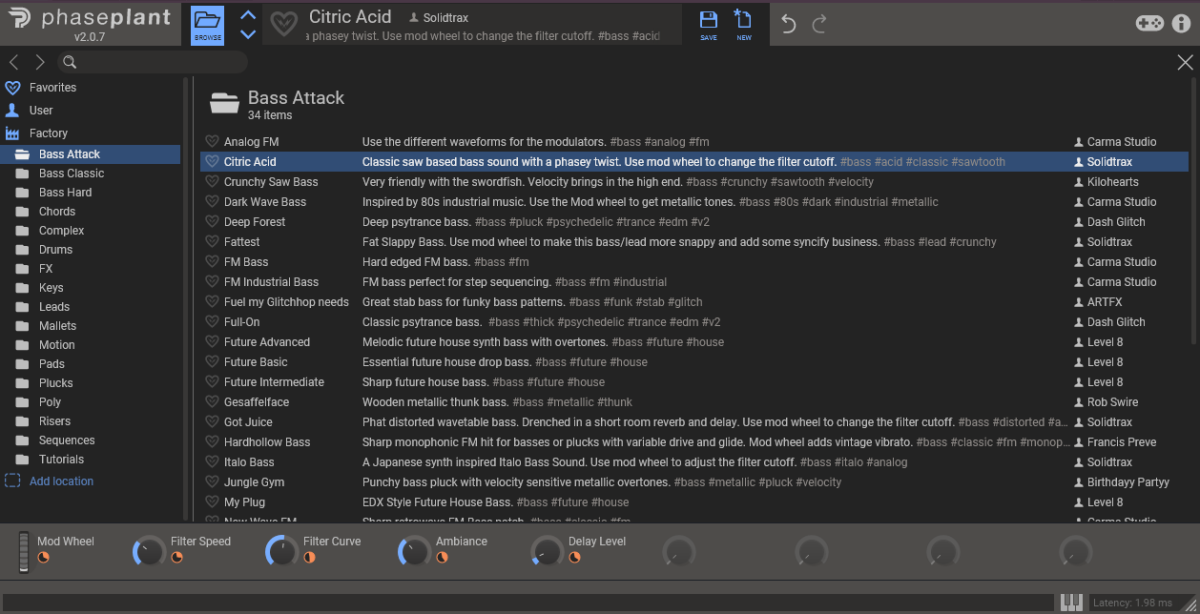
Task: Click the large Bass Attack folder header icon
Action: click(224, 102)
